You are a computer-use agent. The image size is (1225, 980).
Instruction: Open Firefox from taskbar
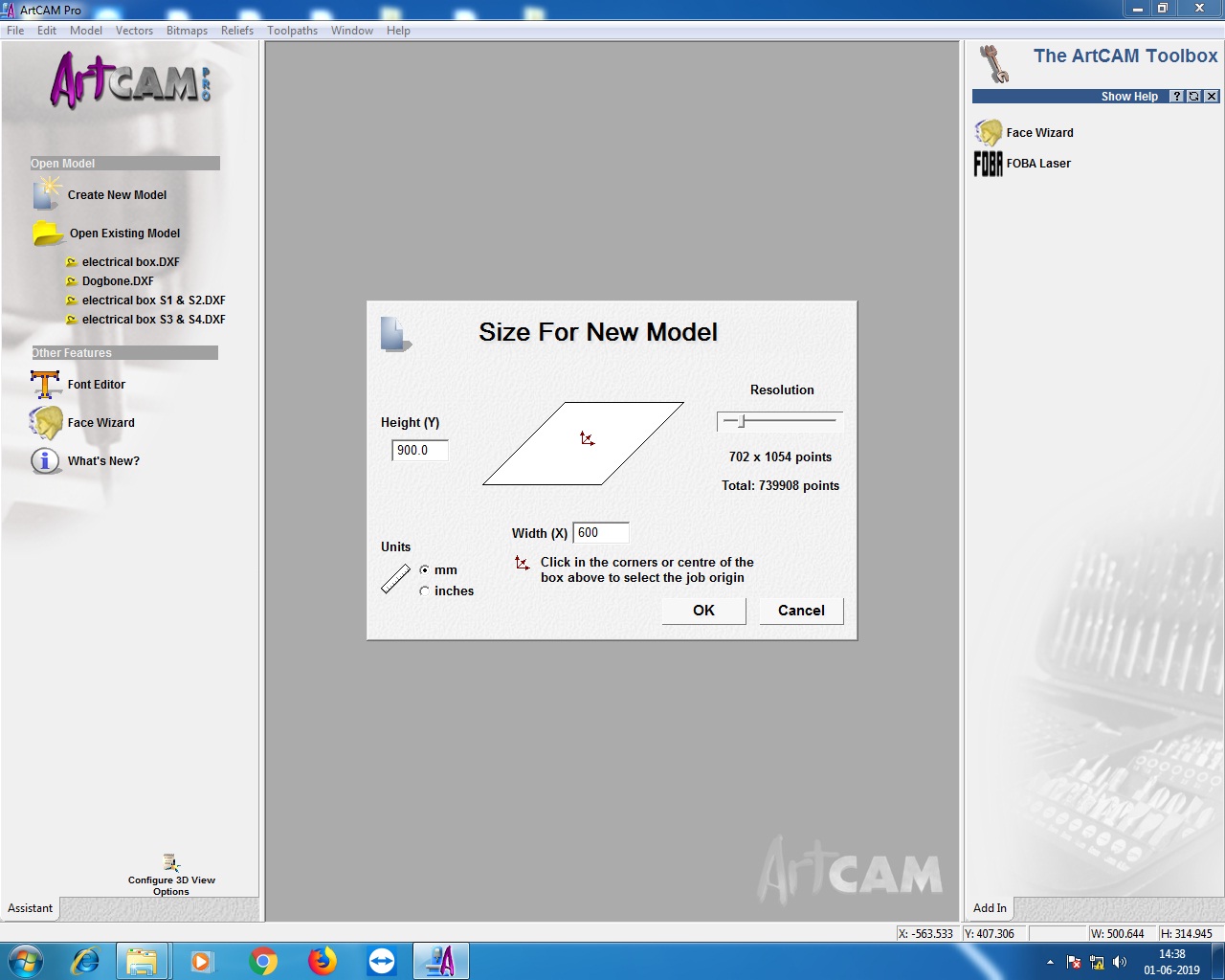tap(323, 961)
